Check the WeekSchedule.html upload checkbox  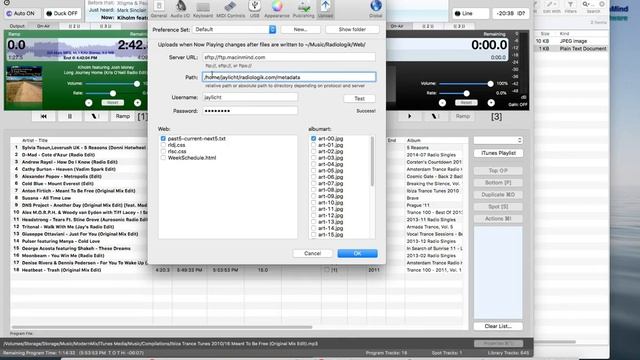[x=163, y=158]
